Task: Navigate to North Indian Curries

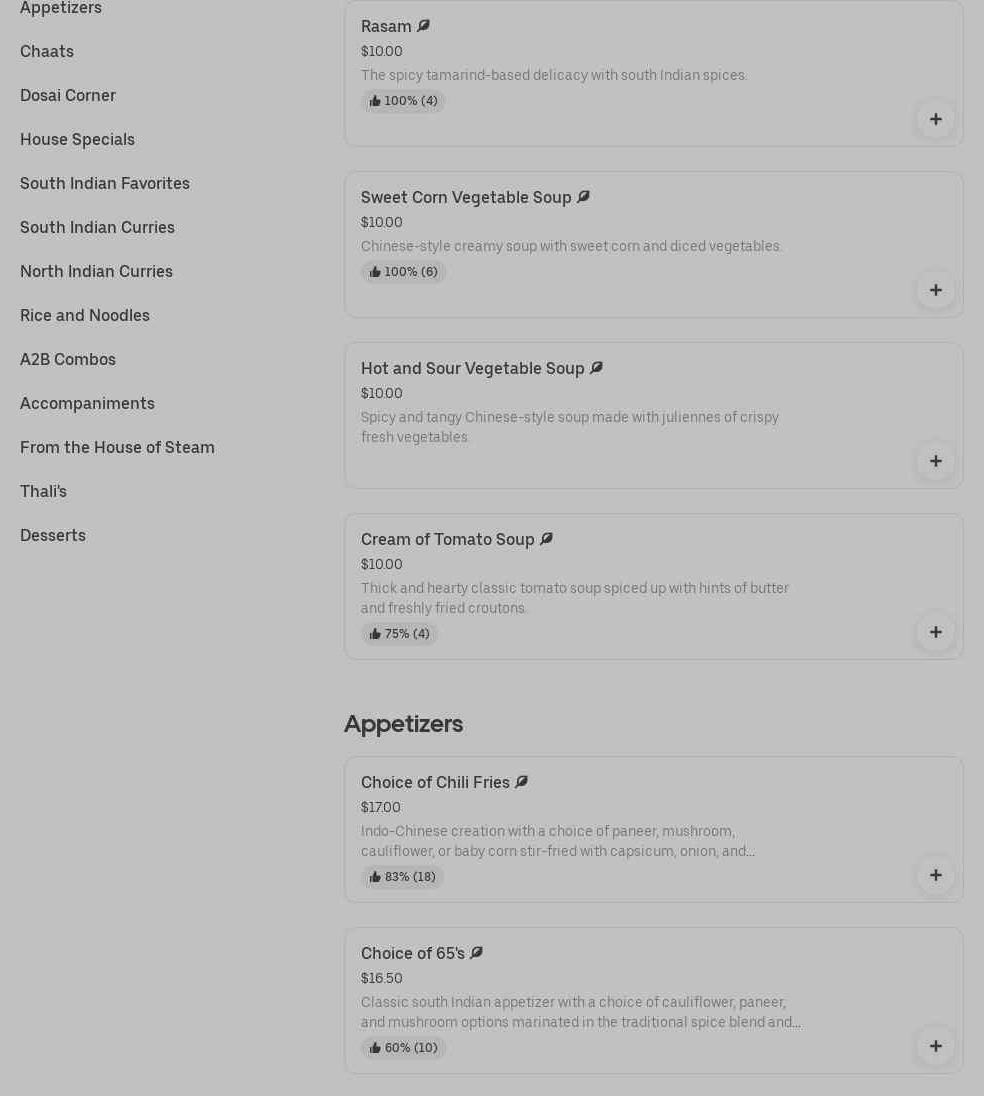Action: 96,271
